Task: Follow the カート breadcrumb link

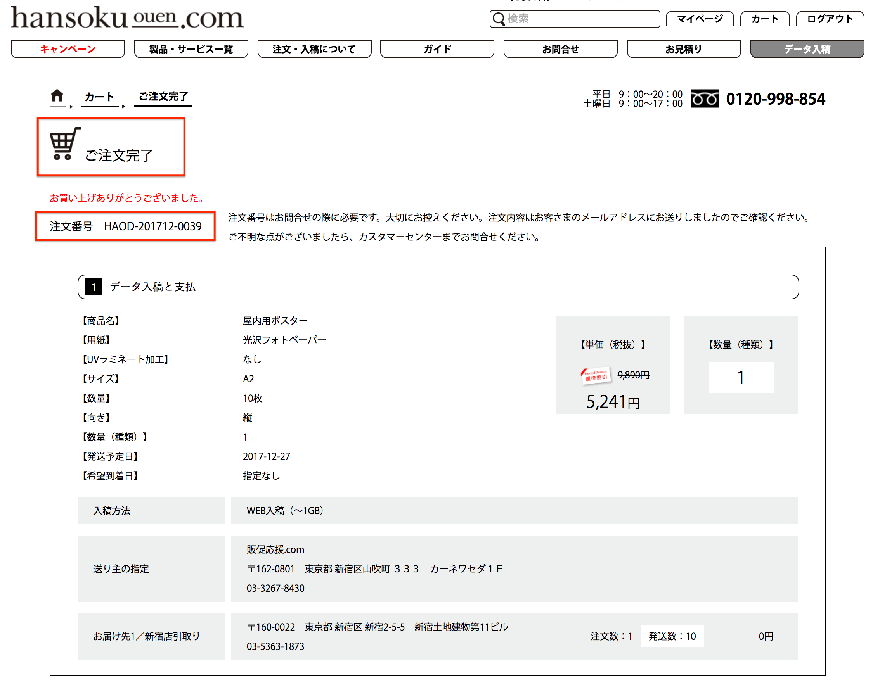Action: [x=99, y=97]
